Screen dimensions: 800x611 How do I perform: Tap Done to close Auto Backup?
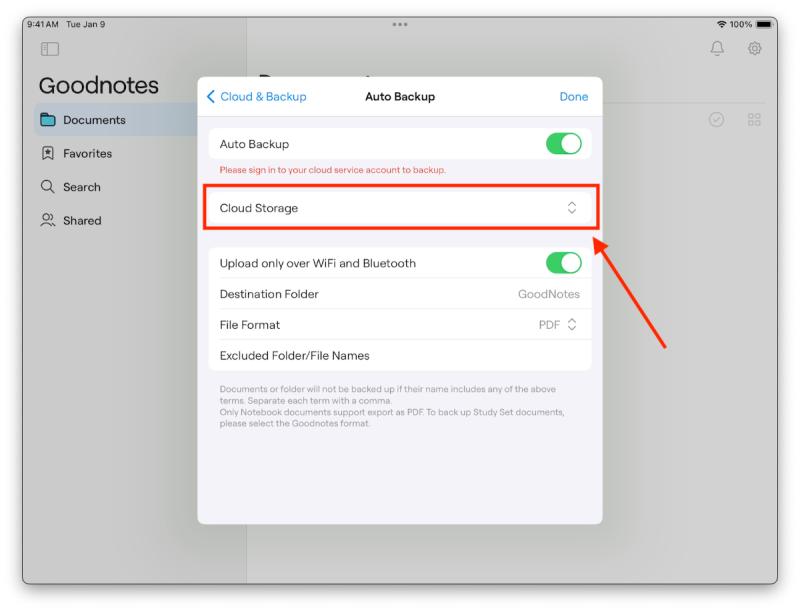(x=573, y=97)
